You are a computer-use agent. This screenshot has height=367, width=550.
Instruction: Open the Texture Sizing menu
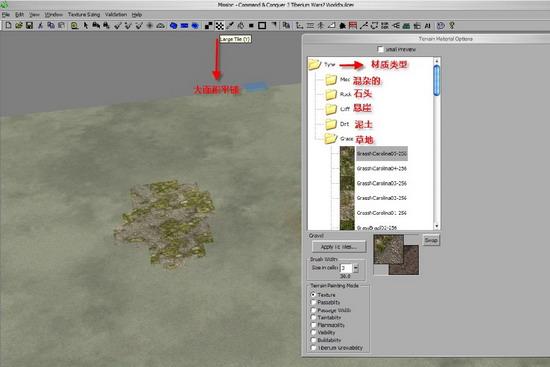(x=84, y=14)
